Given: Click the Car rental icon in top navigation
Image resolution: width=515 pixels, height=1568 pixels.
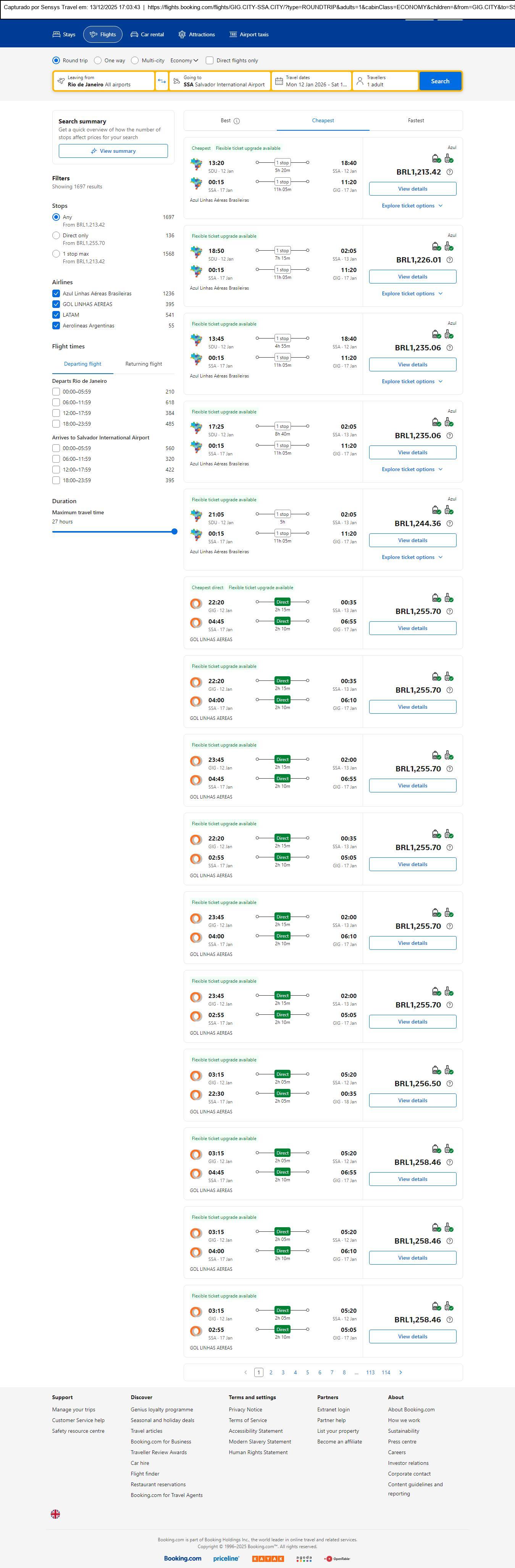Looking at the screenshot, I should pos(134,35).
